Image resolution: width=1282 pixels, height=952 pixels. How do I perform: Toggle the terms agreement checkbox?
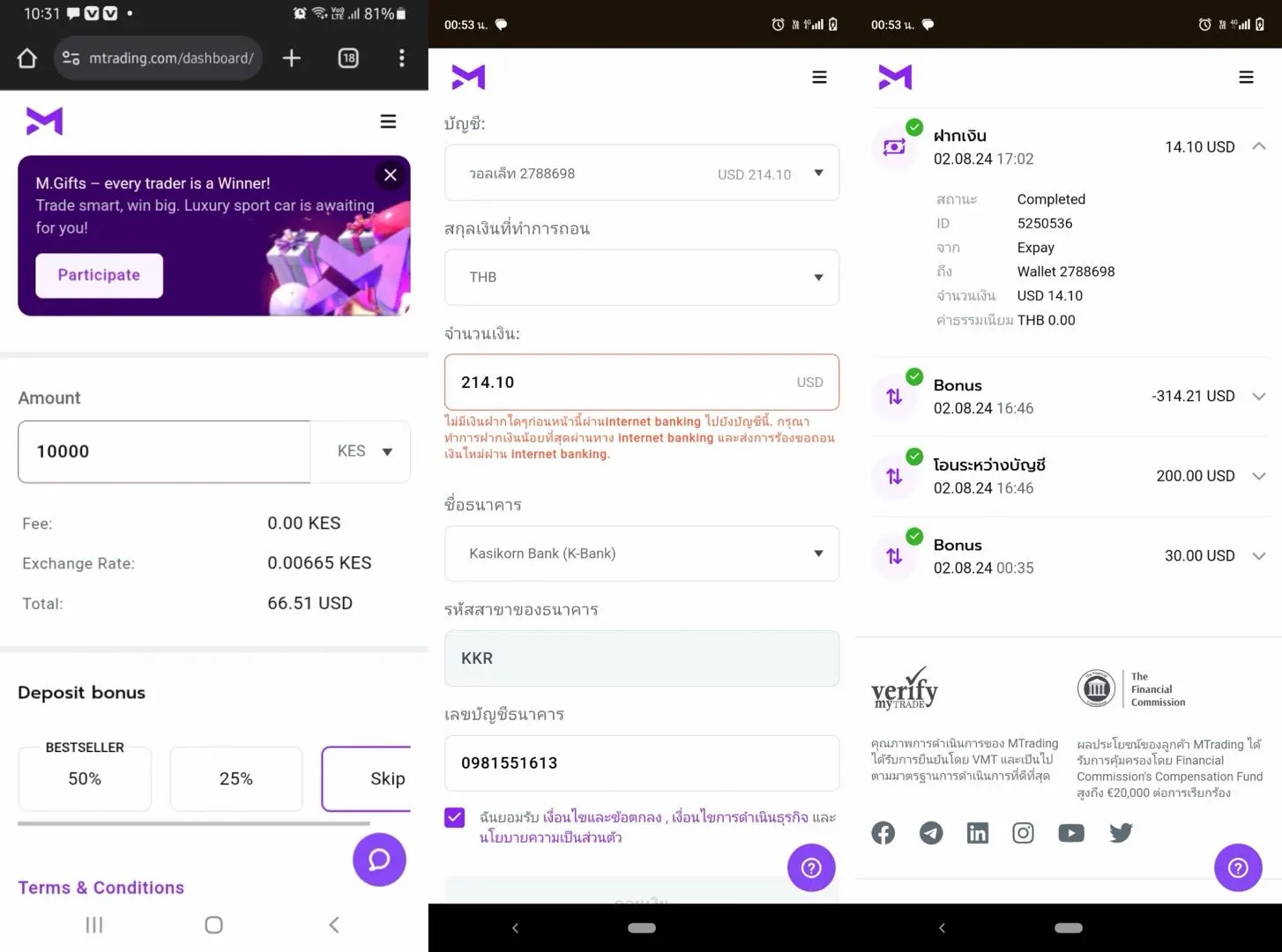(455, 818)
